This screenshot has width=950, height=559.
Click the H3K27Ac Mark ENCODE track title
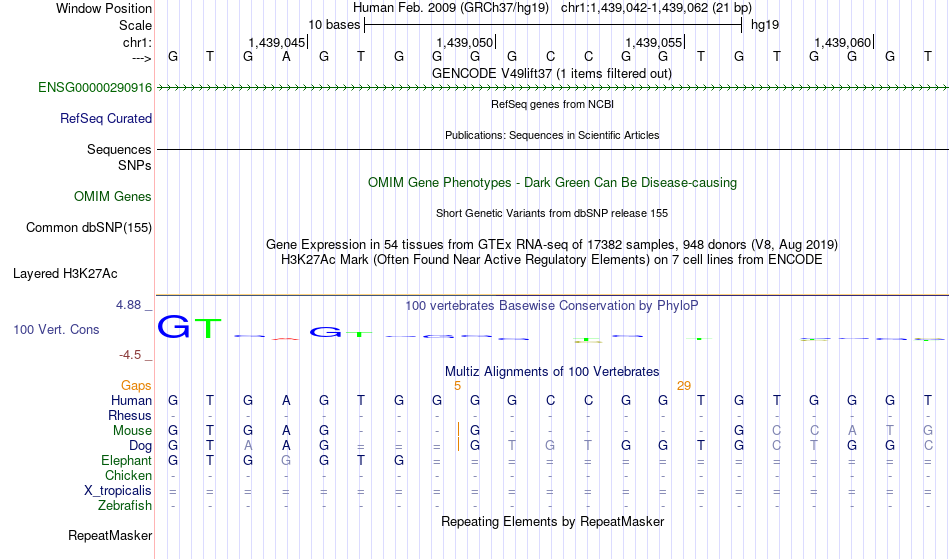coord(552,259)
